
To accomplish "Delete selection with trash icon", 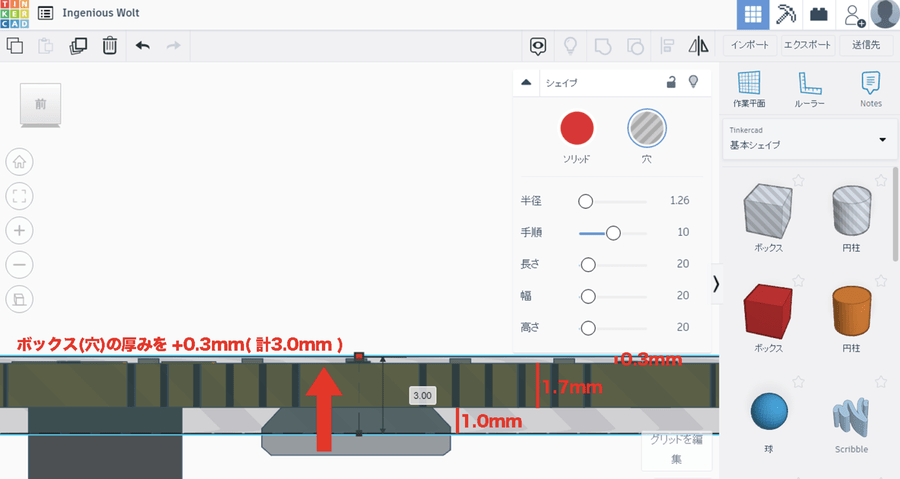I will tap(110, 45).
